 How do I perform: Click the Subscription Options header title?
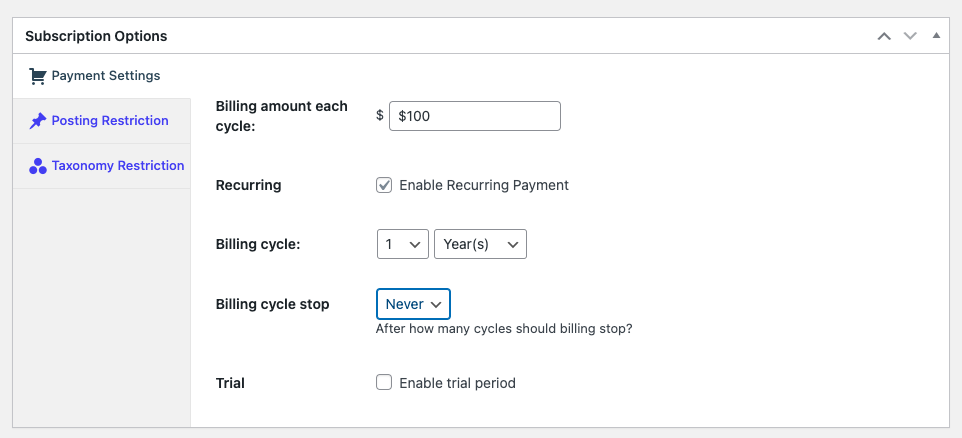click(x=96, y=36)
